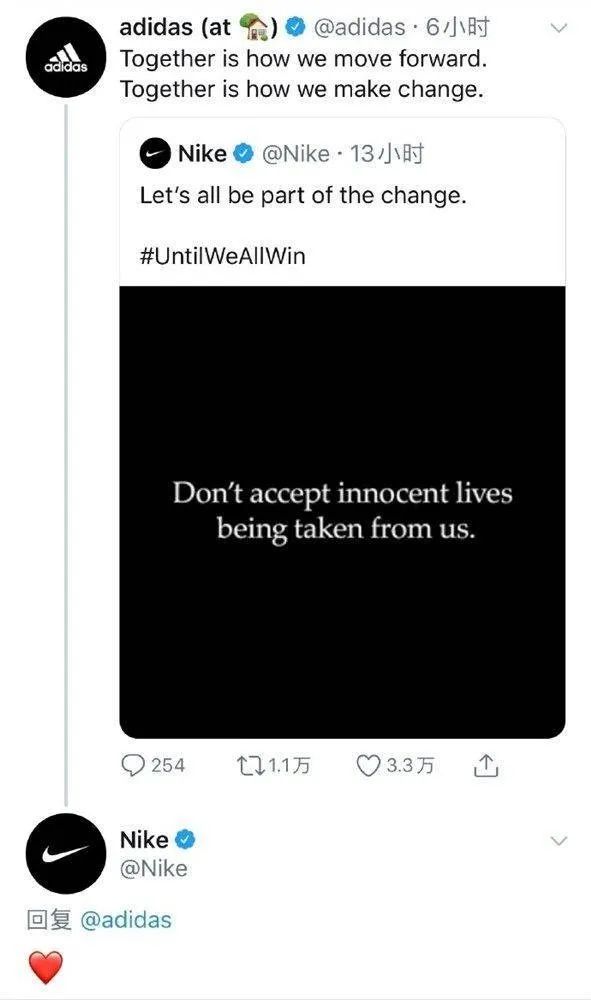Expand the adidas tweet options chevron
591x1000 pixels.
coord(558,28)
